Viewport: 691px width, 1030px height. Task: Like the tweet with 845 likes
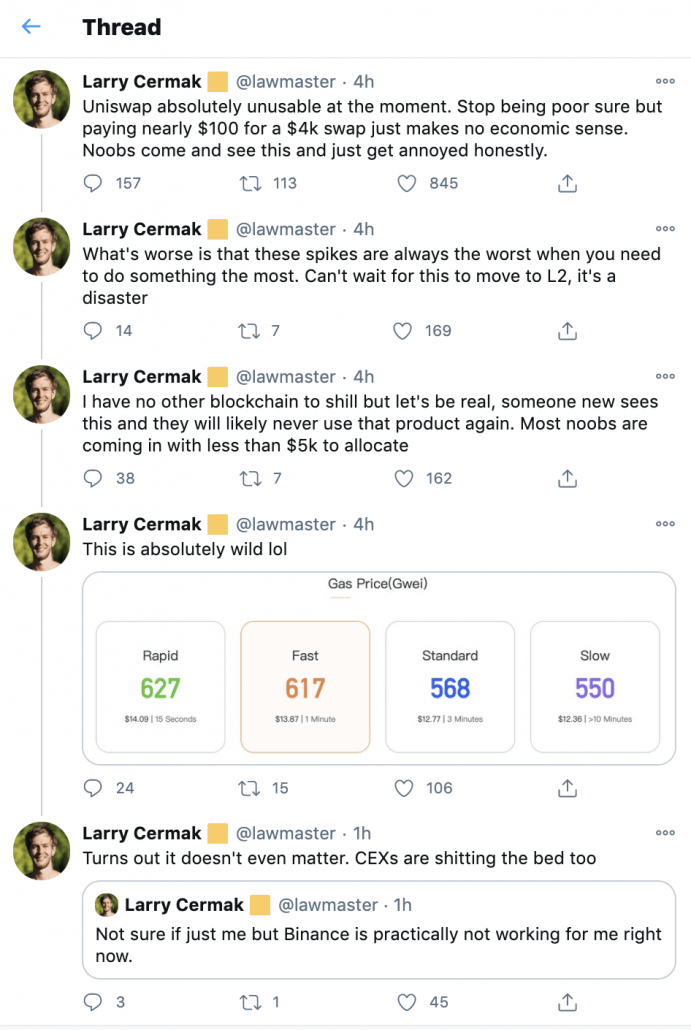407,183
